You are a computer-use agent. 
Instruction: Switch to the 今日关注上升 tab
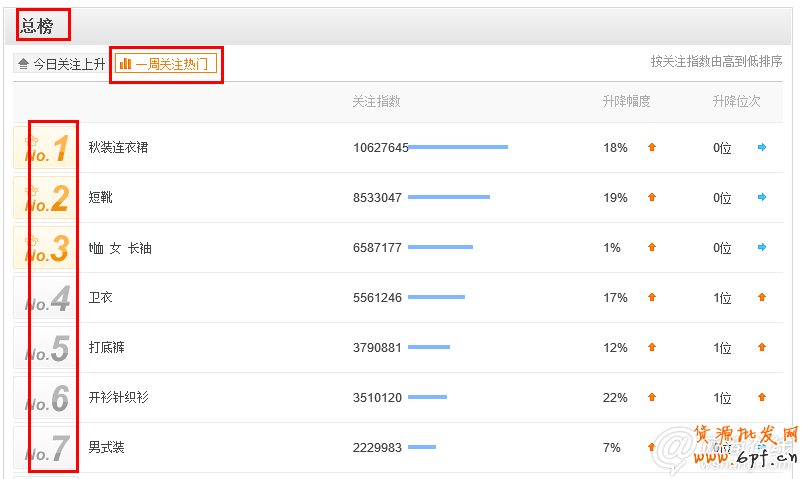62,64
